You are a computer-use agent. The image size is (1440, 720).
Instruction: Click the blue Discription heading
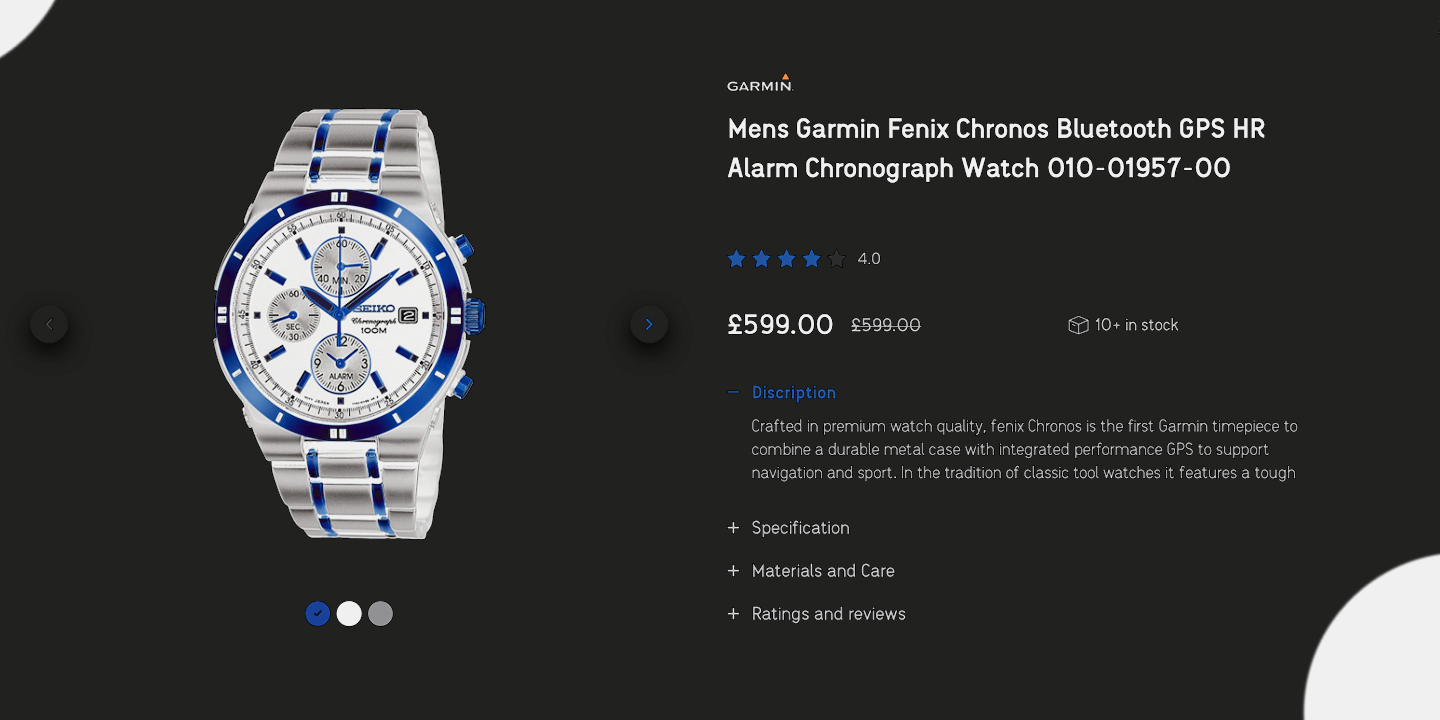coord(794,393)
